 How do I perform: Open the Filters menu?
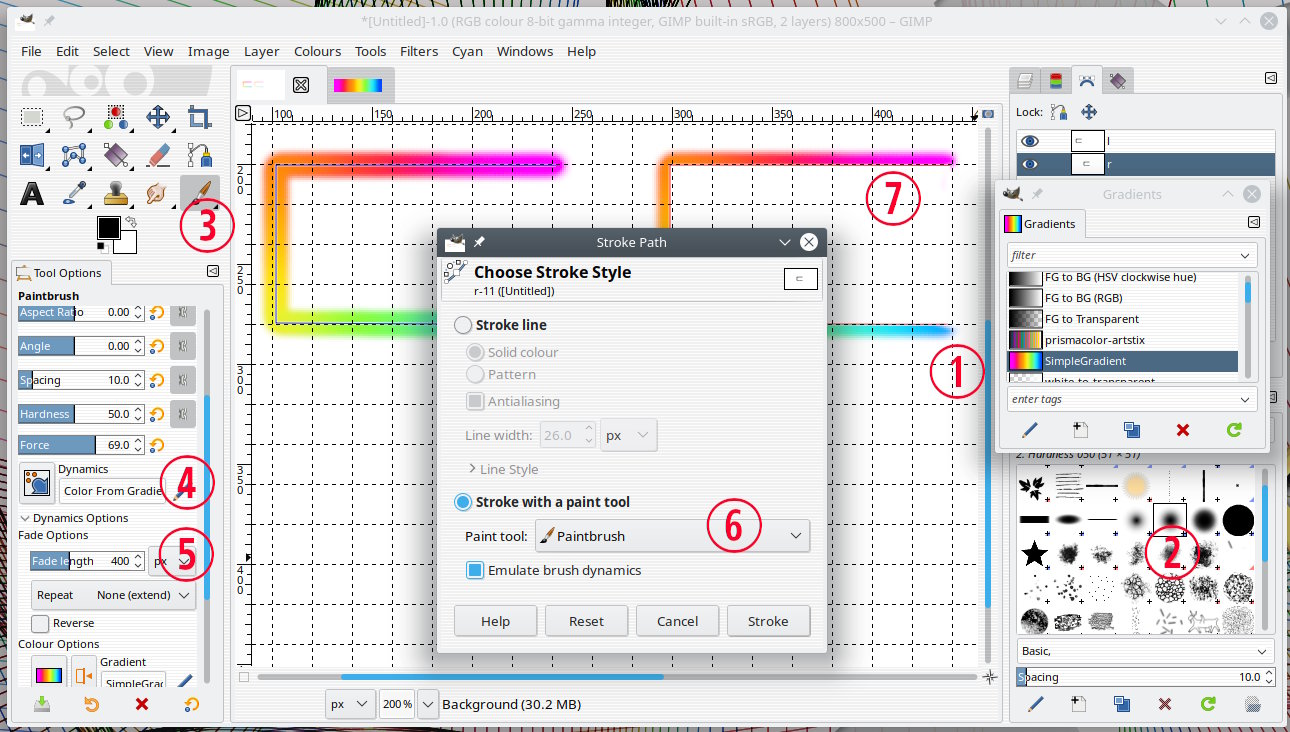[419, 51]
